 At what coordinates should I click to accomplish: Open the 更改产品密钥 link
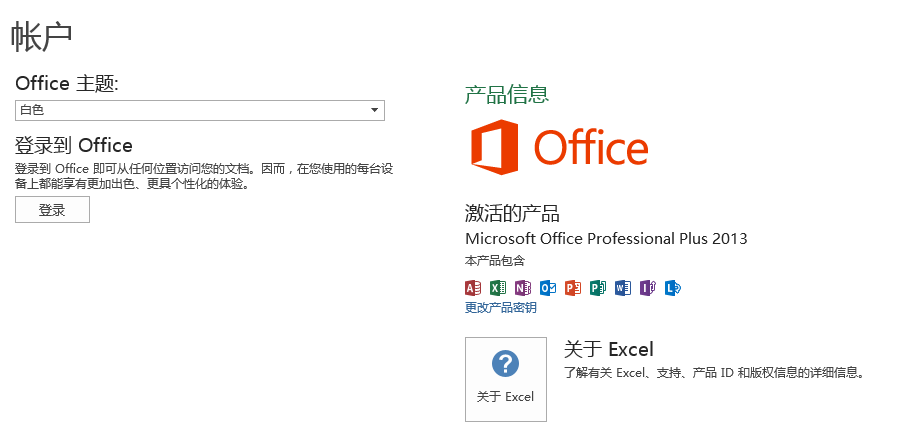coord(500,308)
